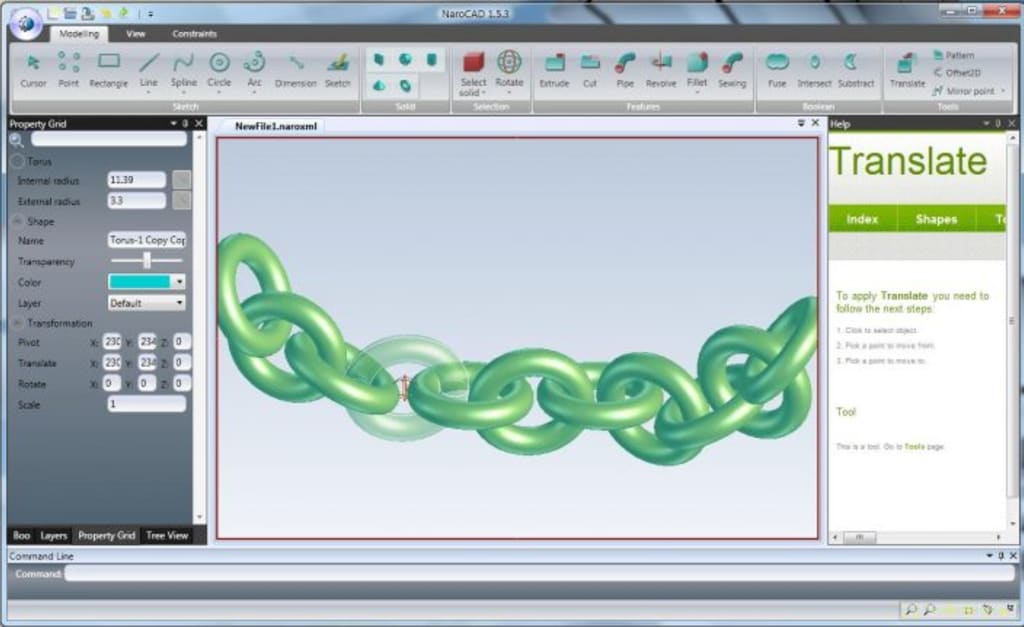Image resolution: width=1024 pixels, height=627 pixels.
Task: Open the Help panel options dropdown
Action: (x=986, y=123)
